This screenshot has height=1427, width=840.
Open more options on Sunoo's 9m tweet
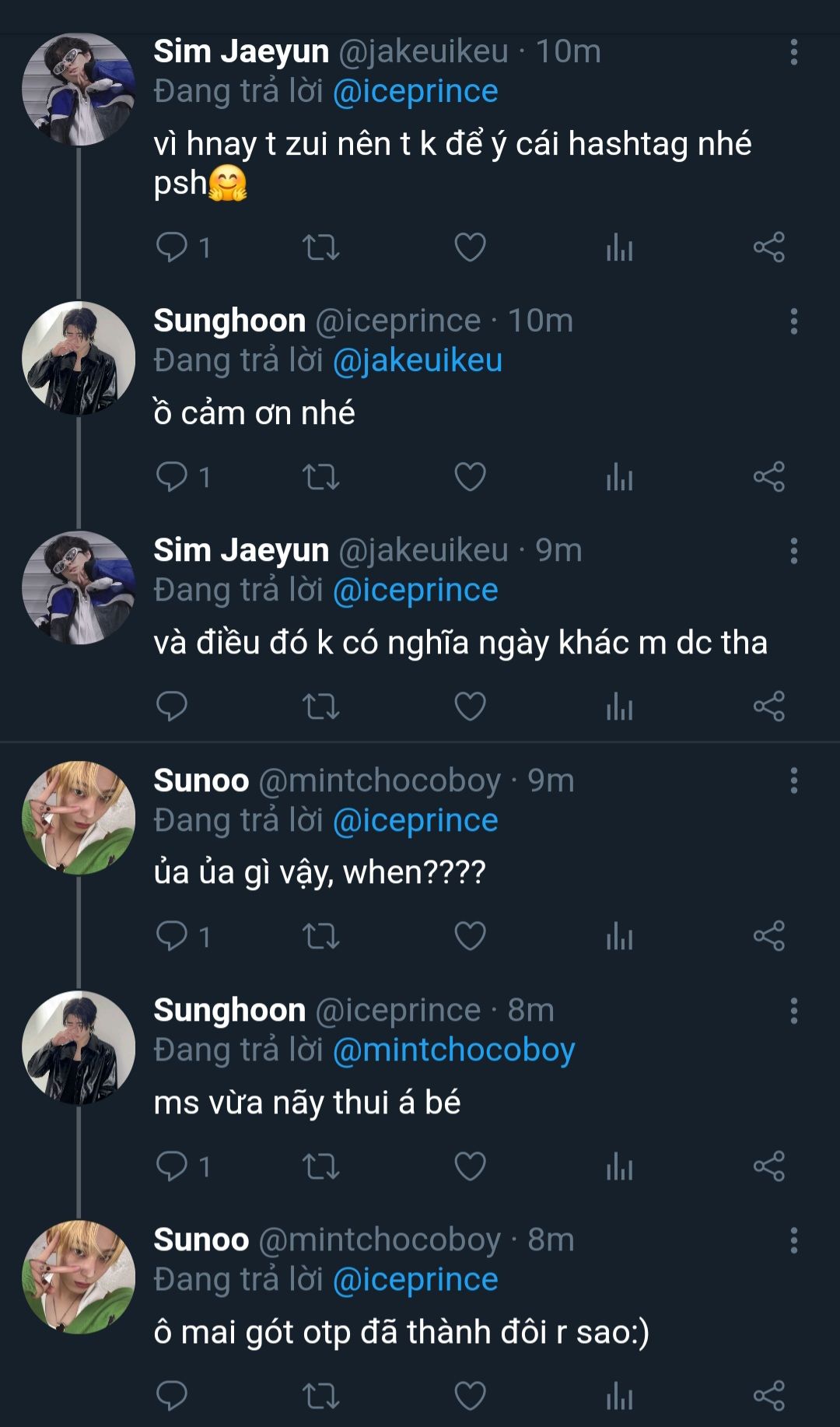[x=793, y=780]
